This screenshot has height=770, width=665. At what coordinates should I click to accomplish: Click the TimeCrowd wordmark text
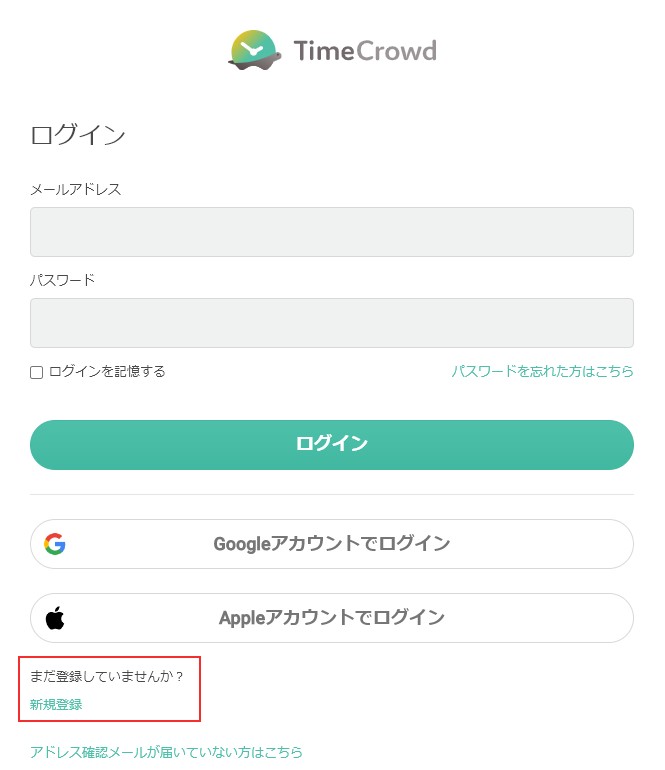365,51
